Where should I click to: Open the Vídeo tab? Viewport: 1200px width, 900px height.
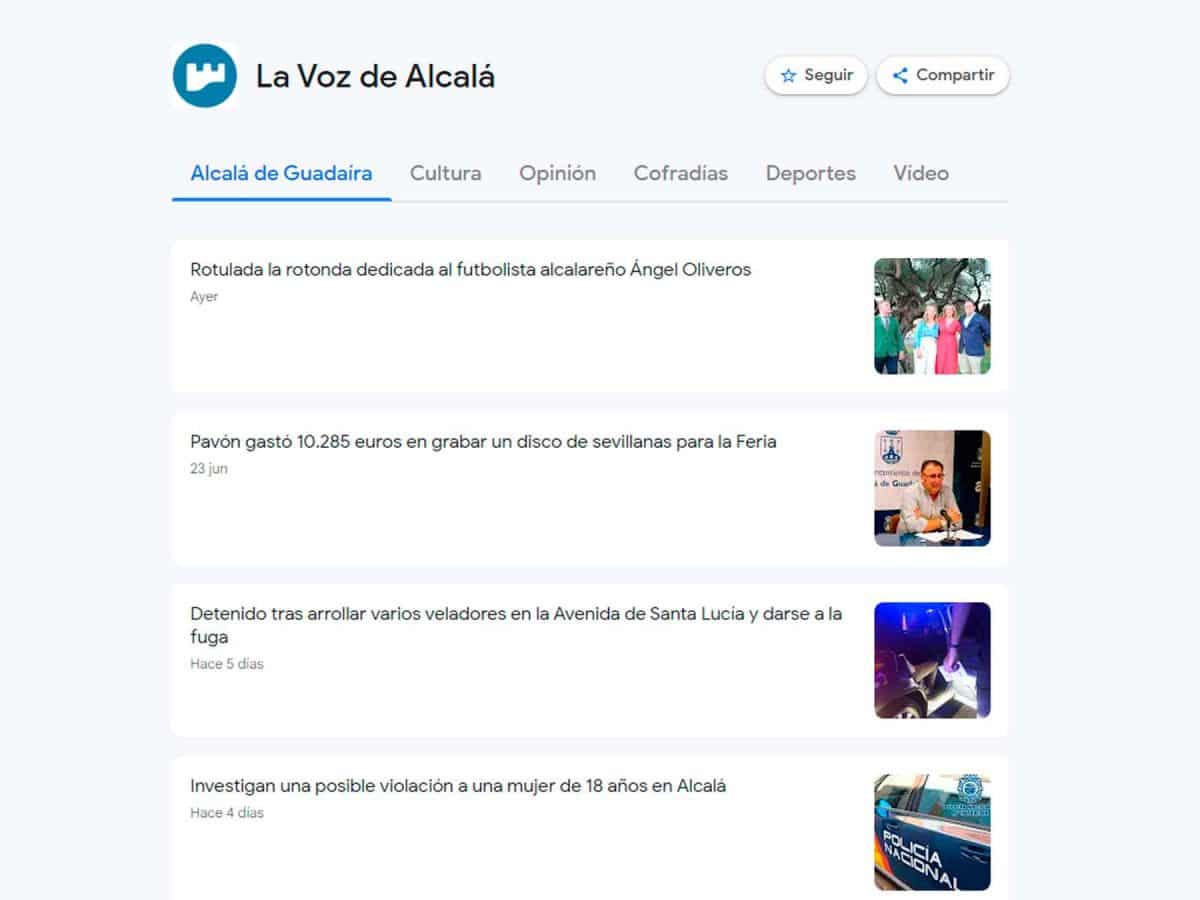pos(921,173)
